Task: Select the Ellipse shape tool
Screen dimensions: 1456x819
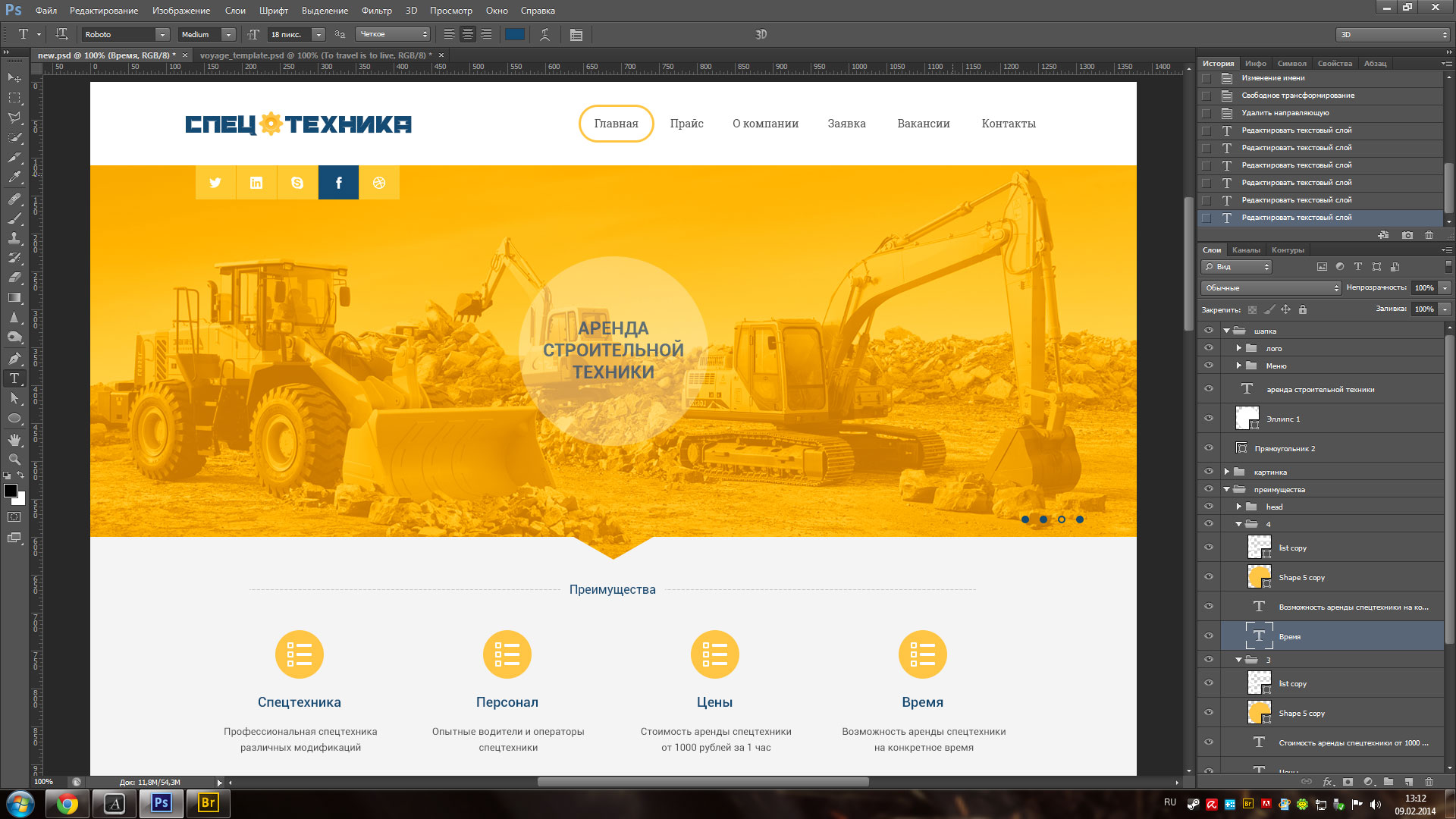Action: click(14, 418)
